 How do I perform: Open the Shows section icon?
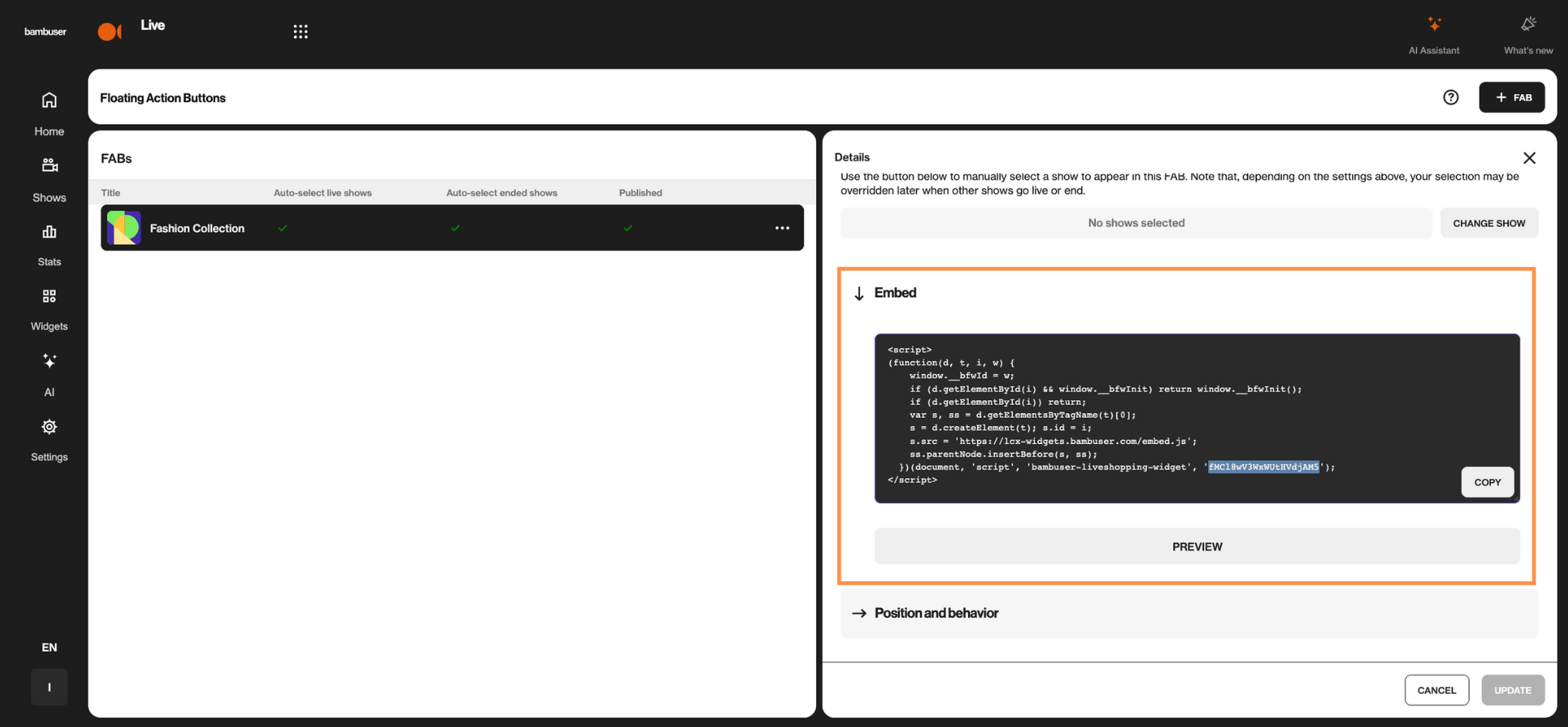click(x=49, y=165)
